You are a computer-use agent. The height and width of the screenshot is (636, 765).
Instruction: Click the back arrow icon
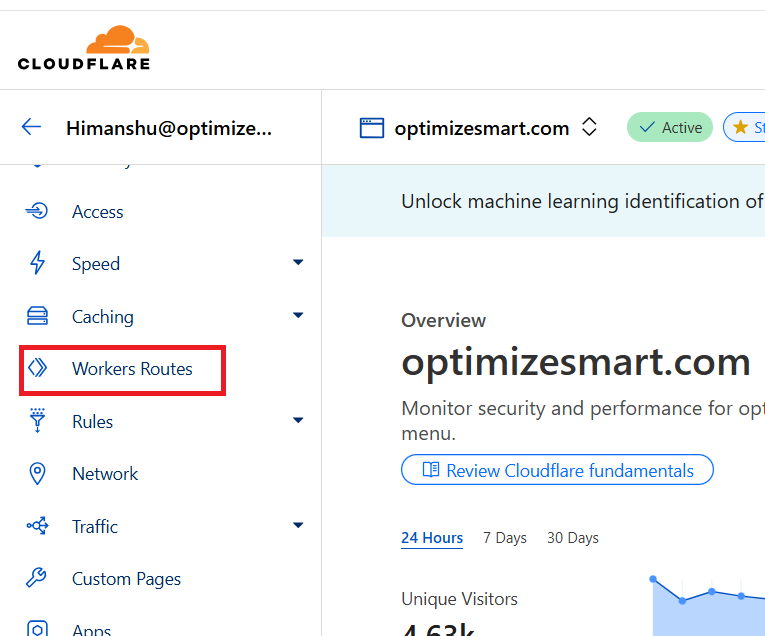point(32,127)
